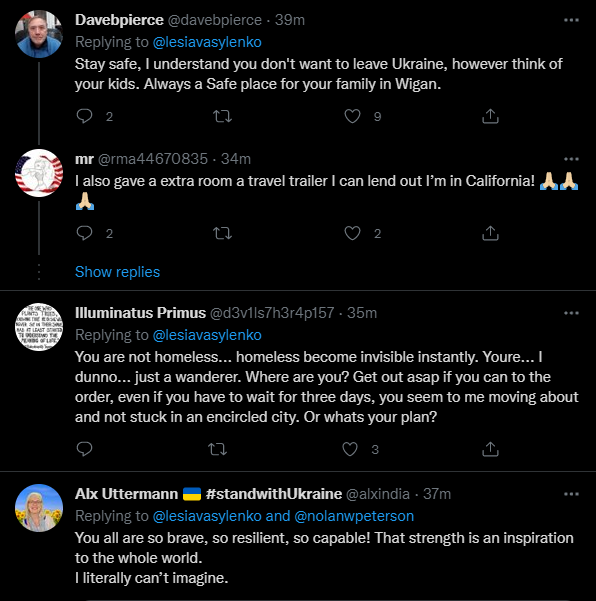The image size is (596, 601).
Task: Share Davebpierce's tweet
Action: 490,116
